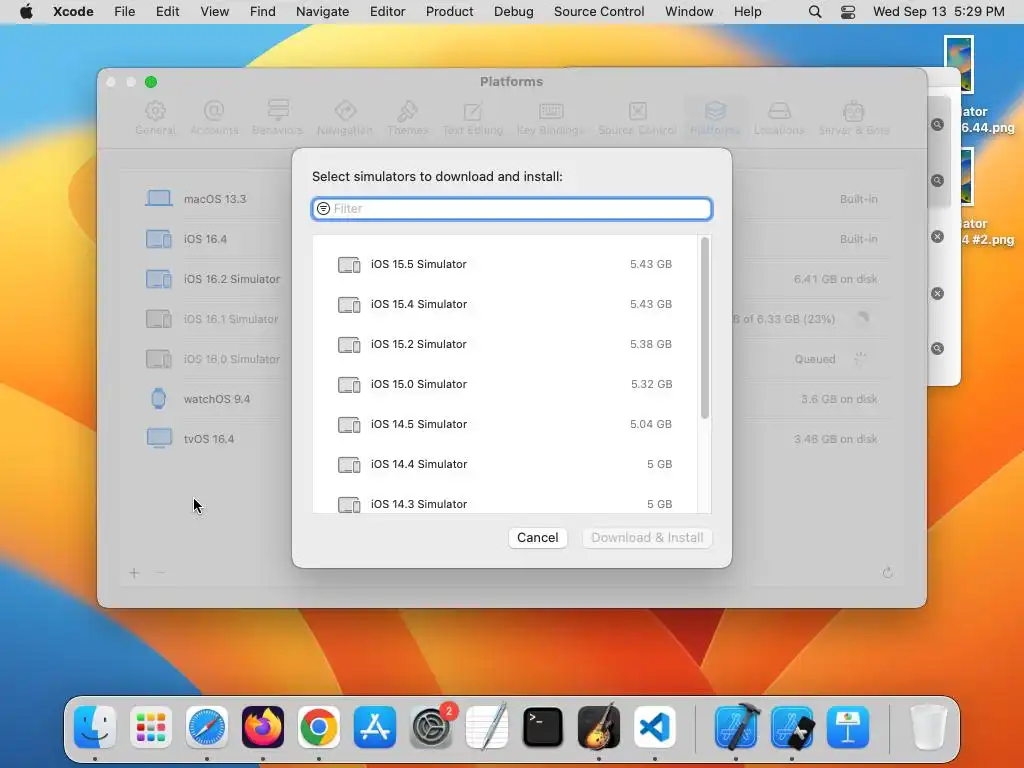This screenshot has width=1024, height=768.
Task: Click the plus add platform button
Action: click(x=134, y=573)
